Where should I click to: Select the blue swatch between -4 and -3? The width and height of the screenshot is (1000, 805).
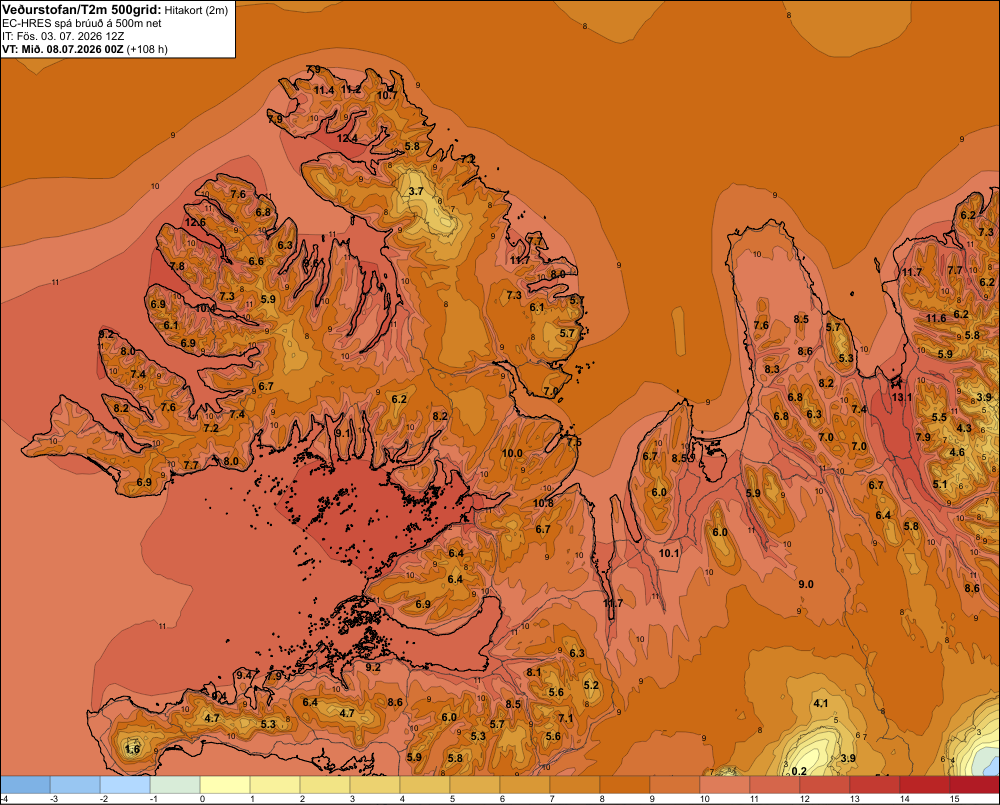[x=25, y=784]
